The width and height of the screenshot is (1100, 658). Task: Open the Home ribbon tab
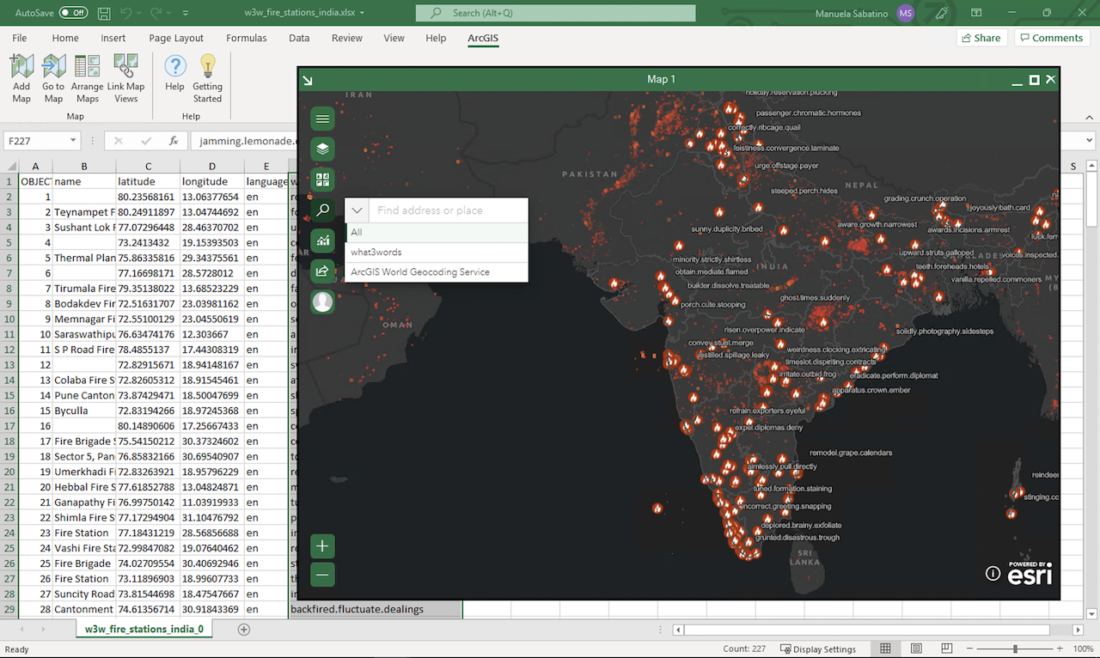(65, 38)
